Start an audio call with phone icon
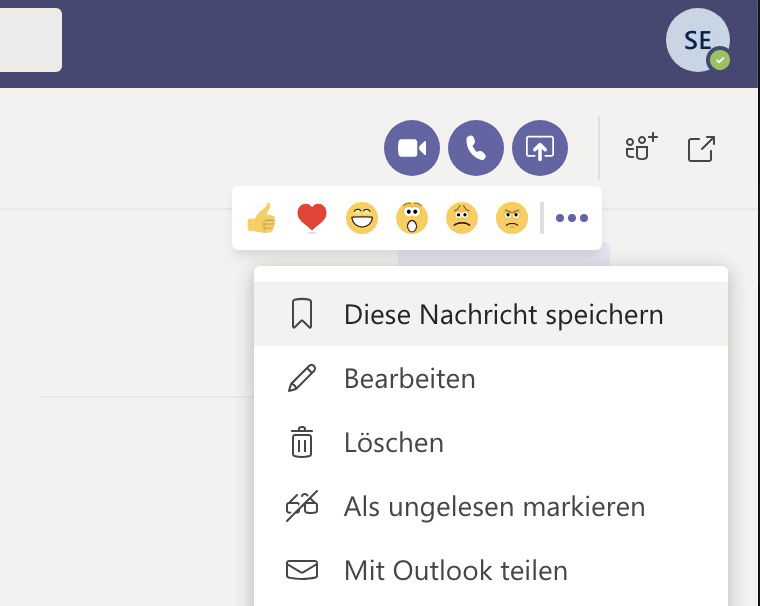 tap(475, 148)
